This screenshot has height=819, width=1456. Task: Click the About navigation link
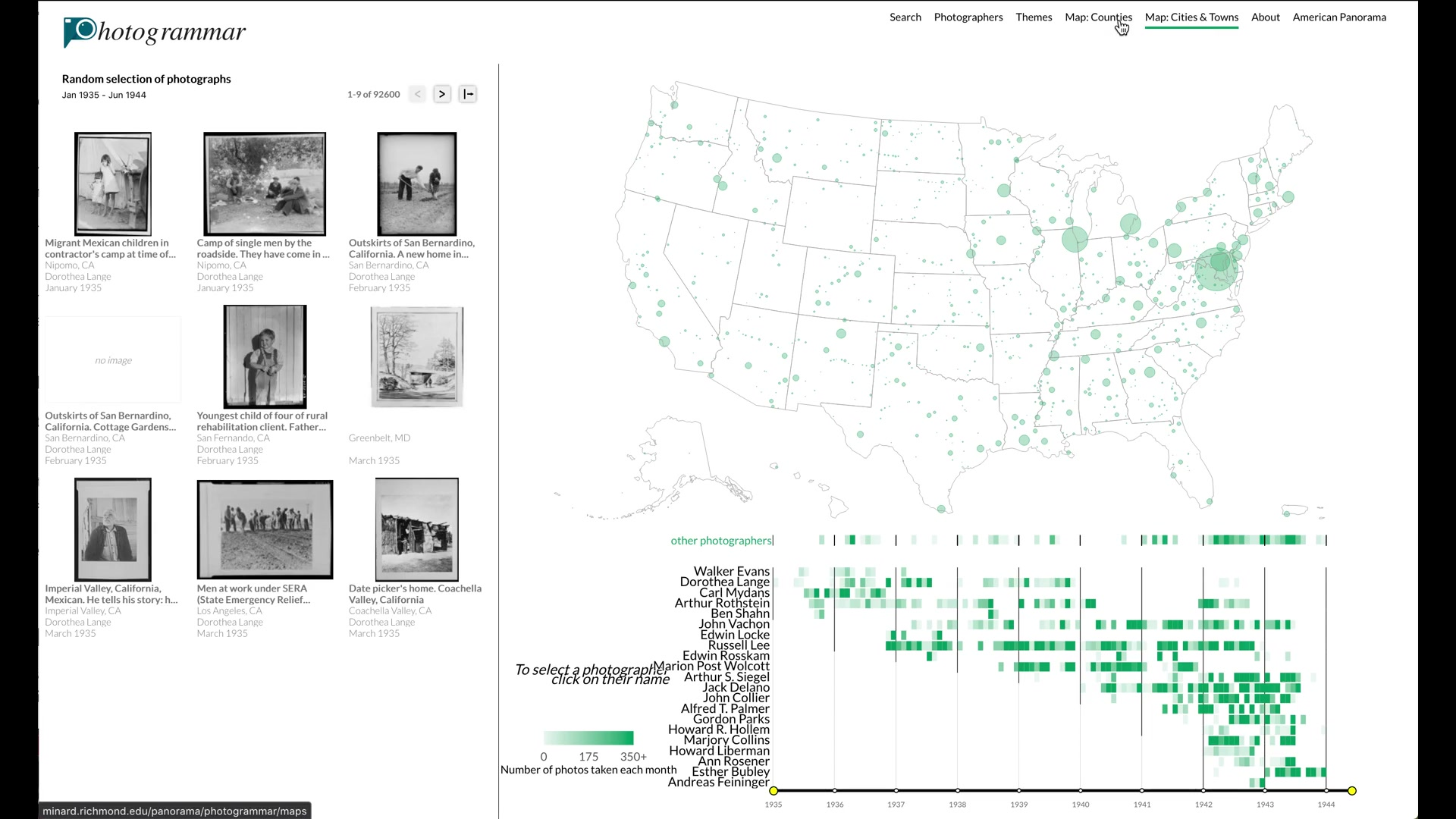click(1265, 17)
